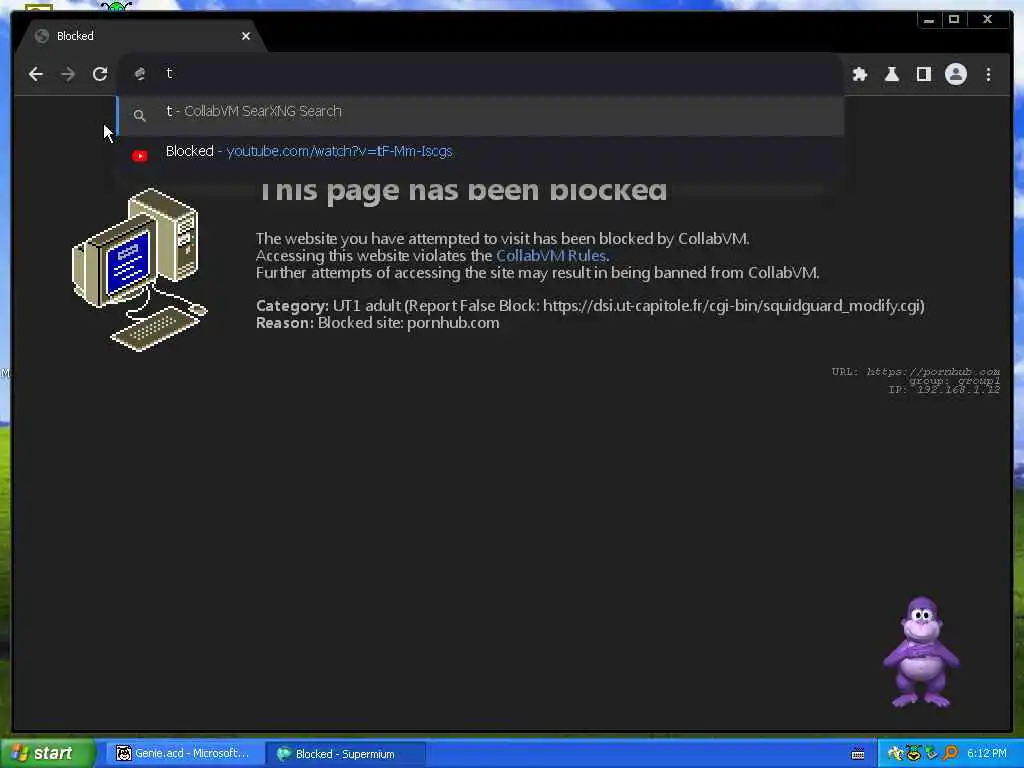
Task: Click the forward navigation arrow
Action: pyautogui.click(x=68, y=74)
